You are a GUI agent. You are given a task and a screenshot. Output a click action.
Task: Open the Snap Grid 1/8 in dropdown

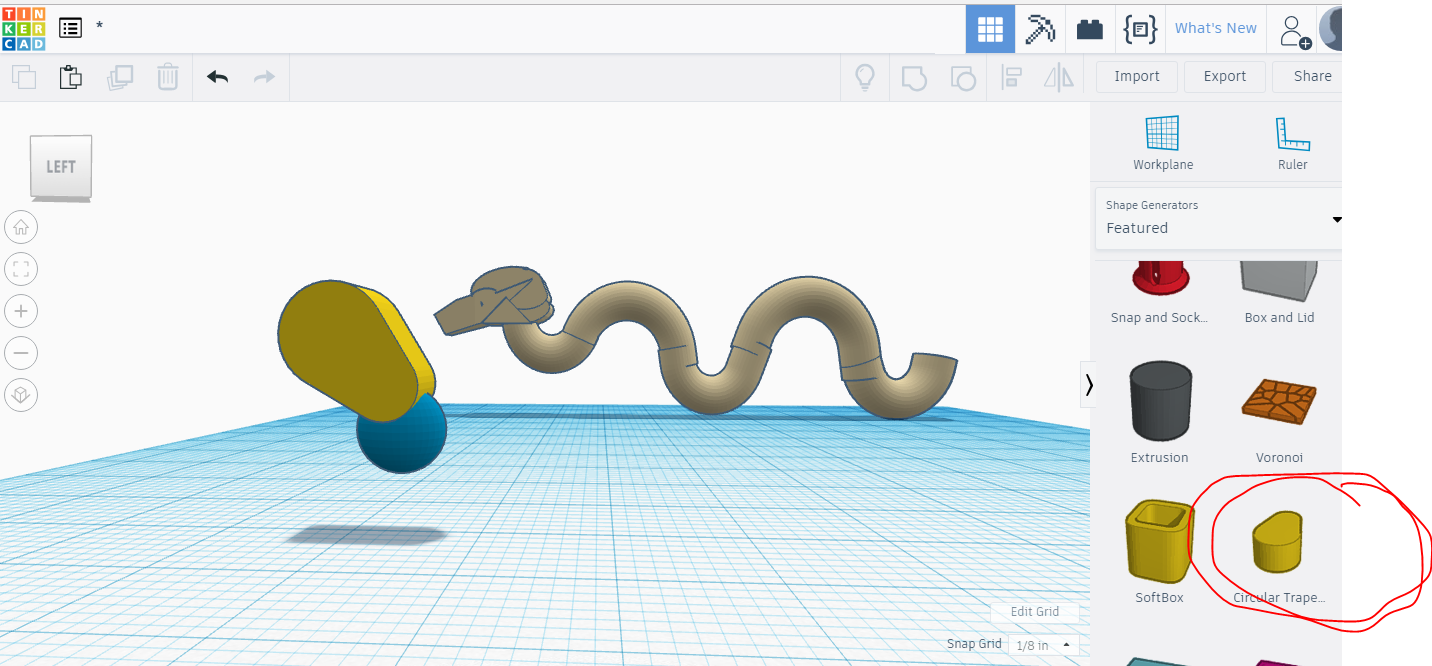point(1043,645)
